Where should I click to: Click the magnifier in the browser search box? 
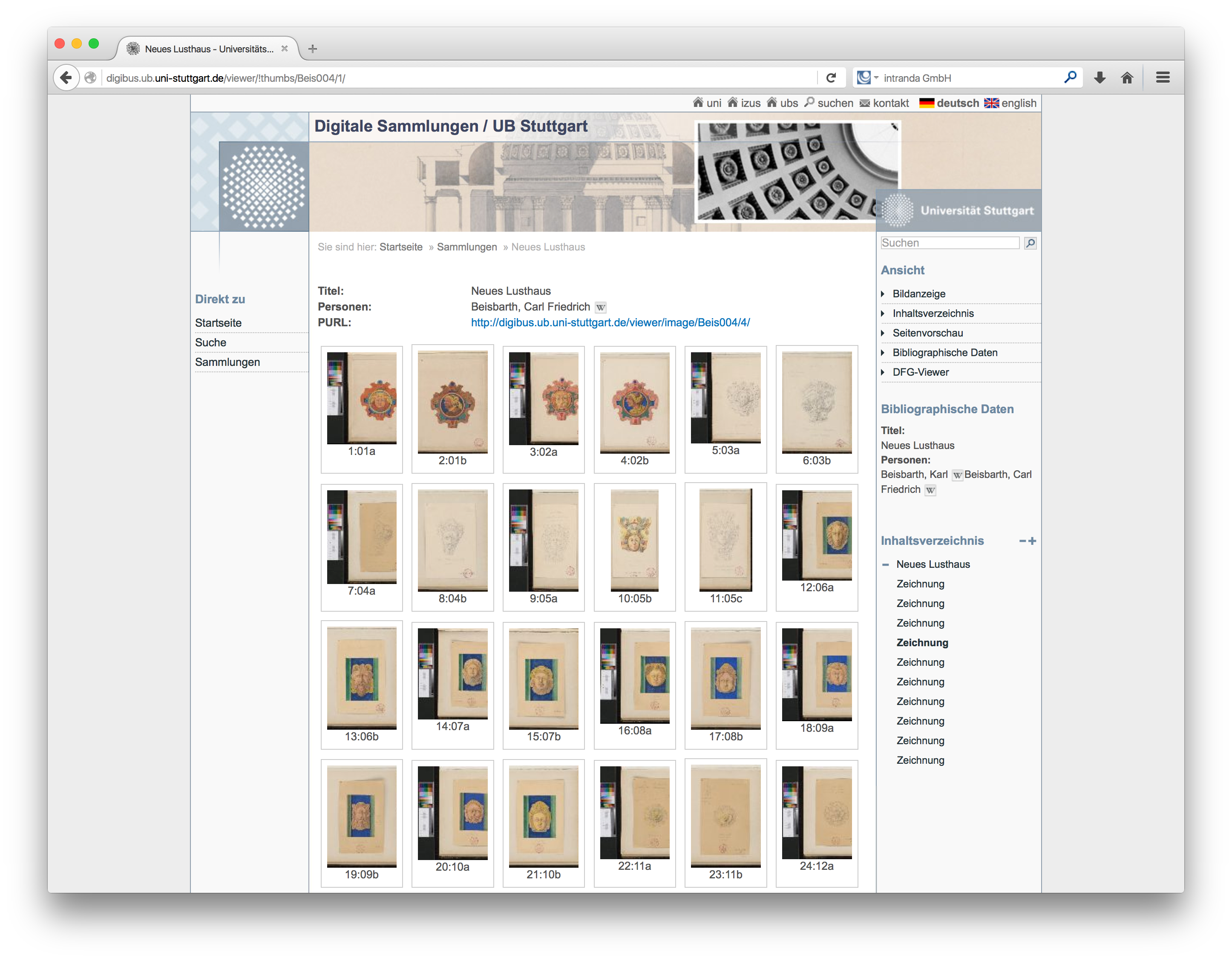tap(1070, 77)
